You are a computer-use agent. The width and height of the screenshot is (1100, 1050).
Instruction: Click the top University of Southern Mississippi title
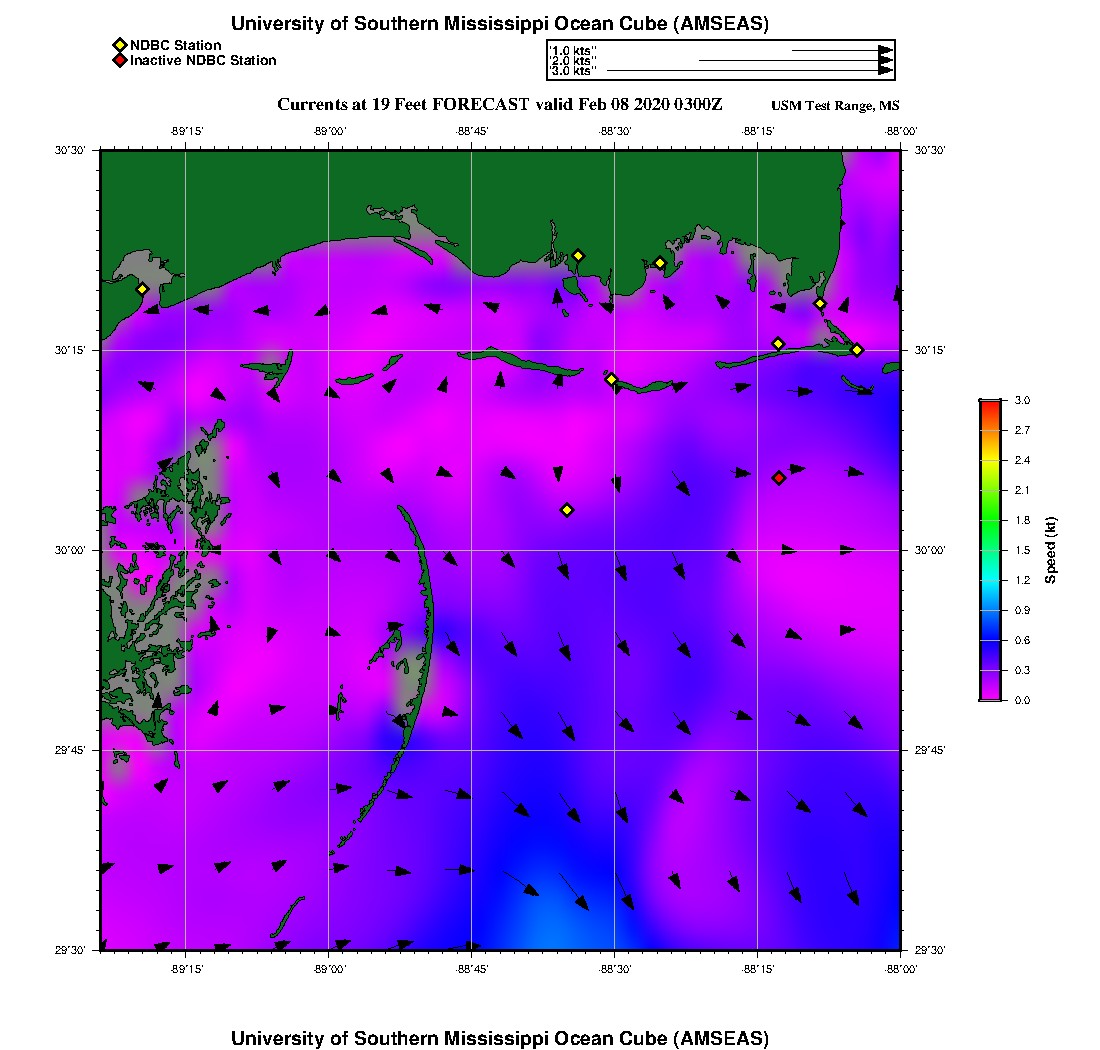[x=500, y=23]
